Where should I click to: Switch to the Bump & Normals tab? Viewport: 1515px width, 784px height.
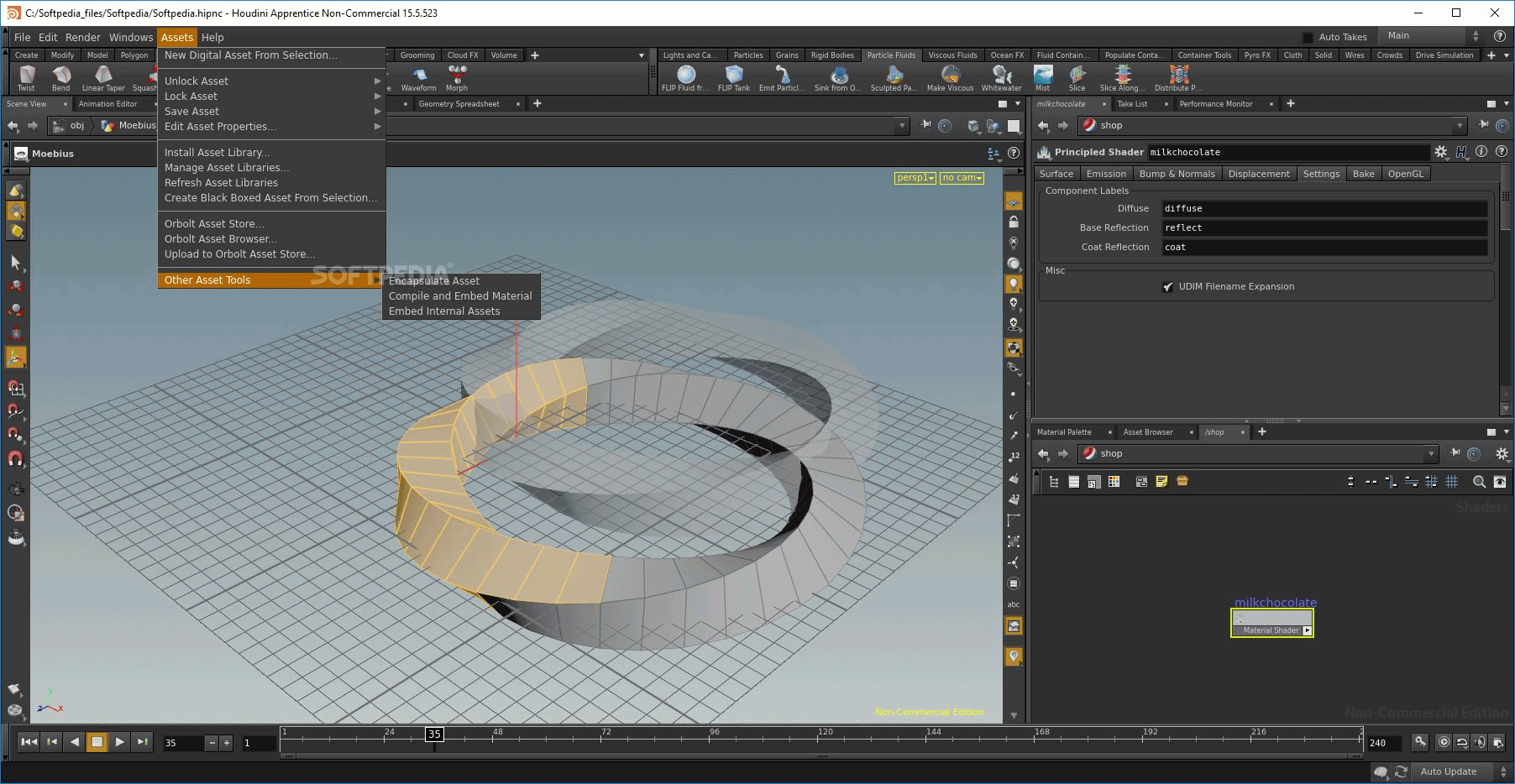(x=1177, y=174)
